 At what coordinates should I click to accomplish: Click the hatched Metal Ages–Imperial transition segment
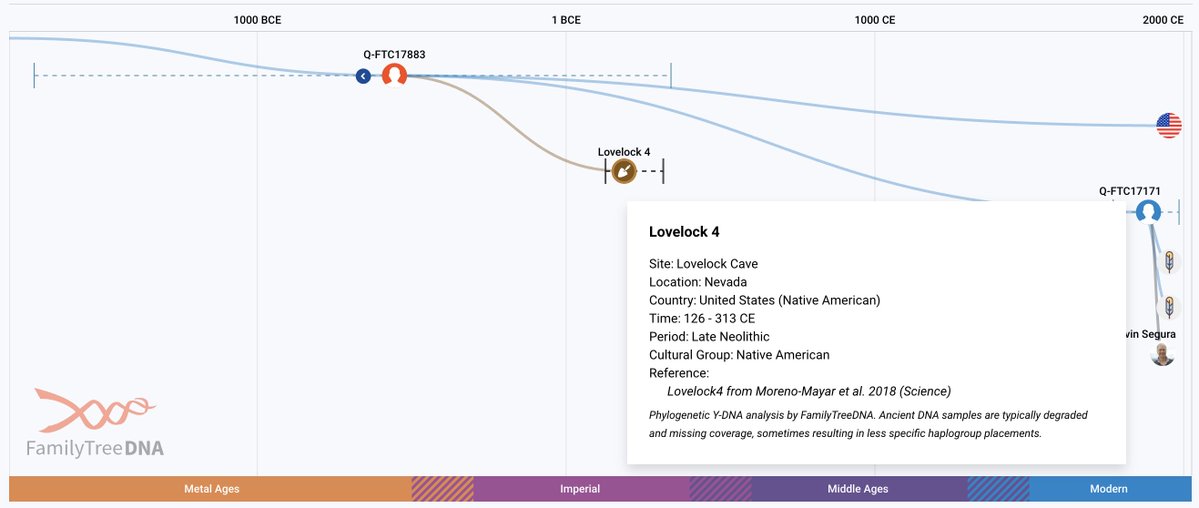[443, 489]
